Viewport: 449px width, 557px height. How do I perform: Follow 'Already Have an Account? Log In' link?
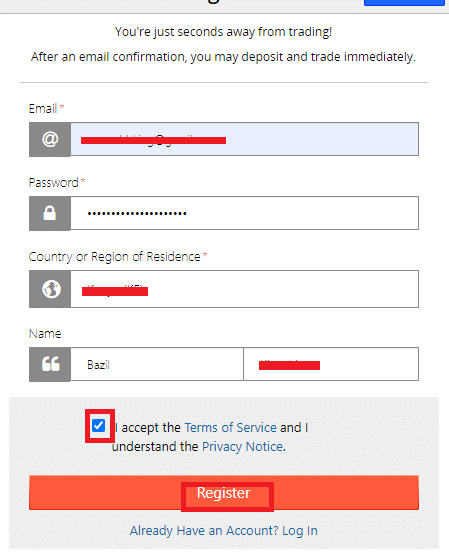tap(223, 531)
